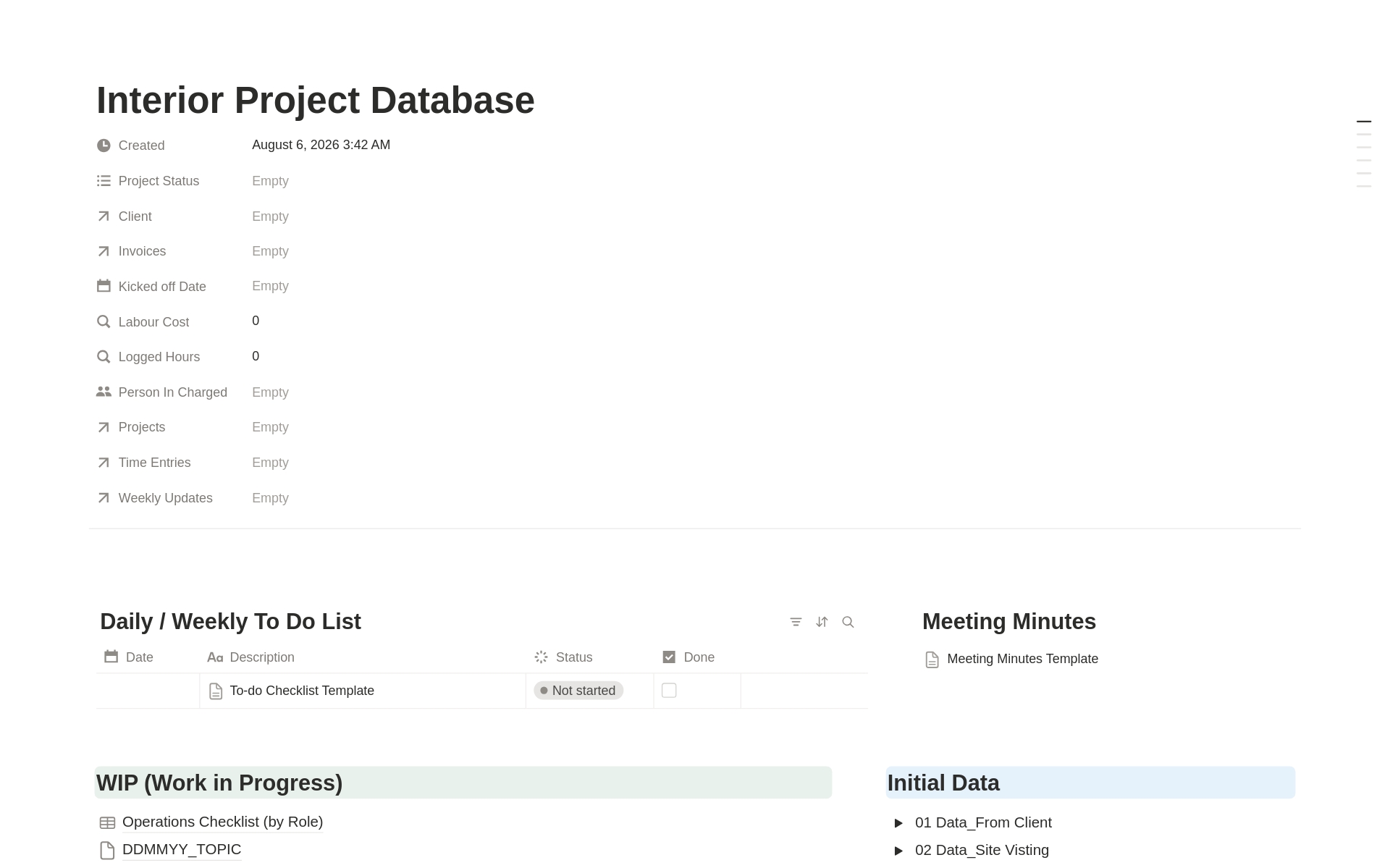Click the Interior Project Database title
This screenshot has width=1390, height=868.
[316, 100]
